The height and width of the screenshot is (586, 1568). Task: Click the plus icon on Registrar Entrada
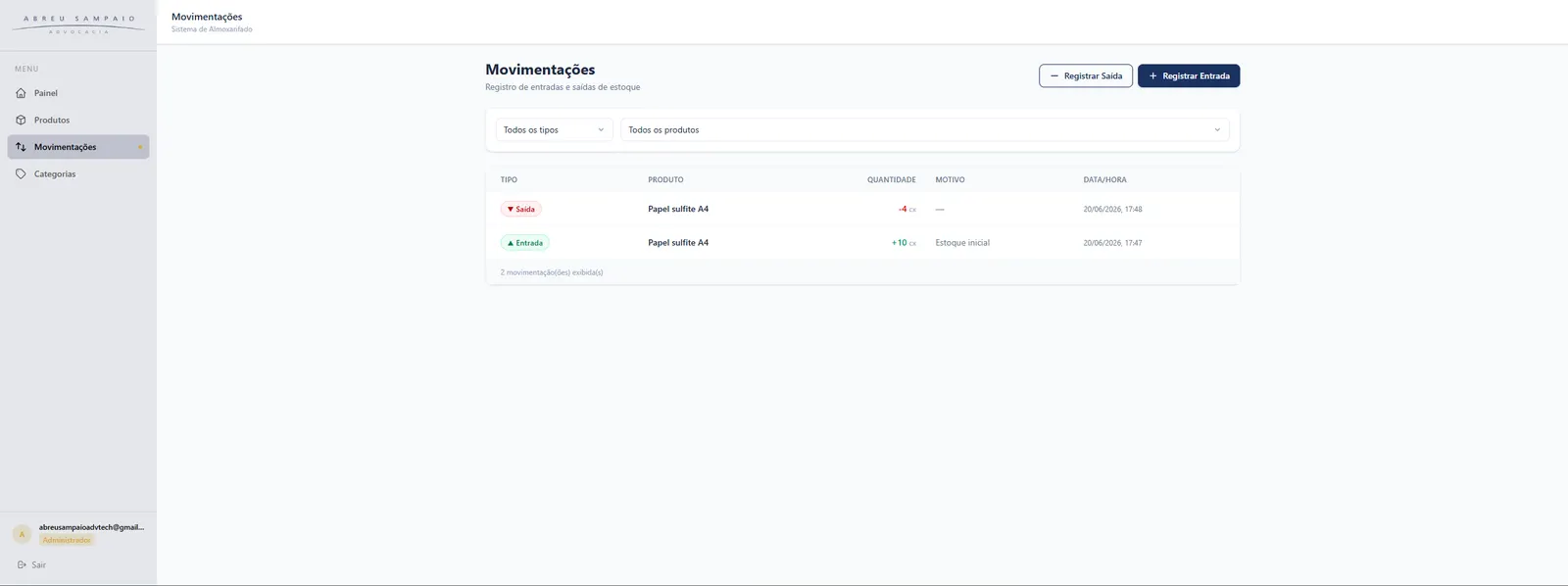[x=1153, y=75]
